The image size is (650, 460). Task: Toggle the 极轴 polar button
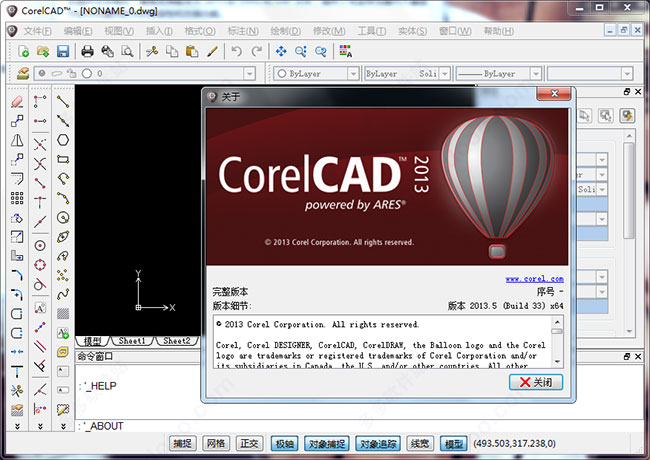point(284,444)
